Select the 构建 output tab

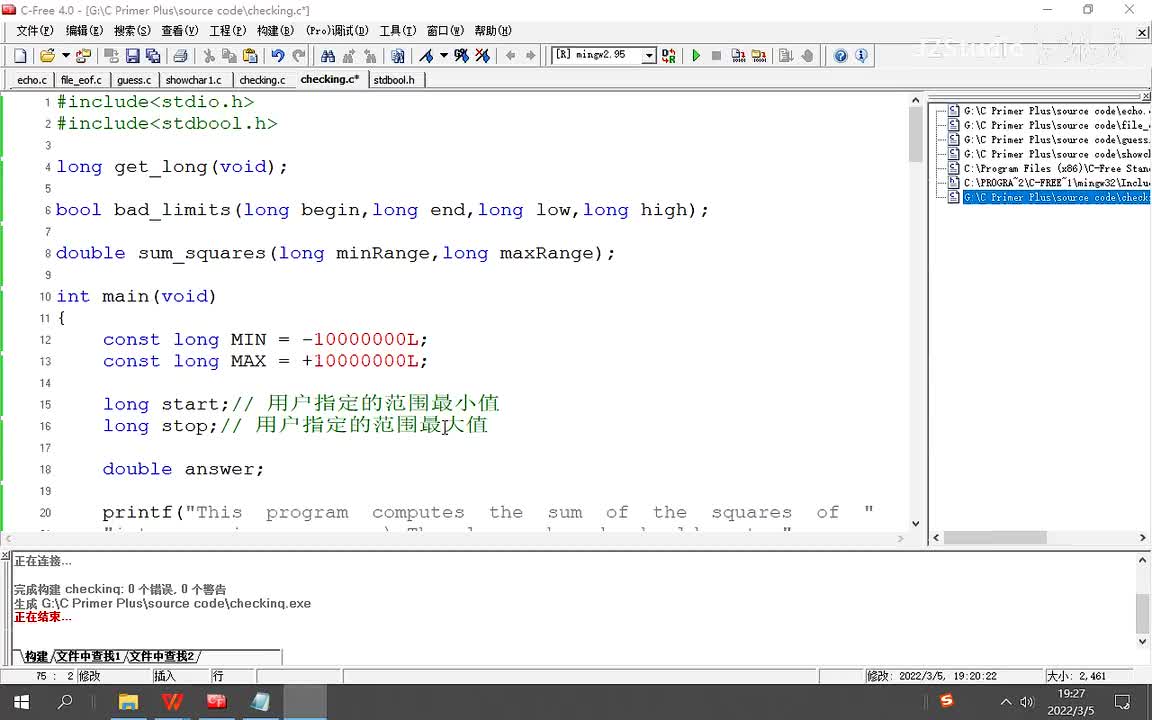click(x=35, y=656)
